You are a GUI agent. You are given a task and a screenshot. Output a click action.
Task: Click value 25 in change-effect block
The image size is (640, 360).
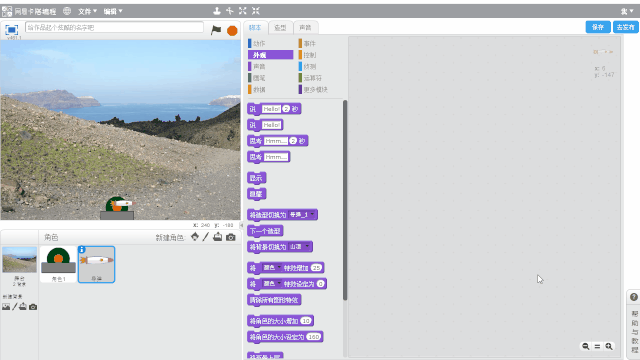click(316, 268)
